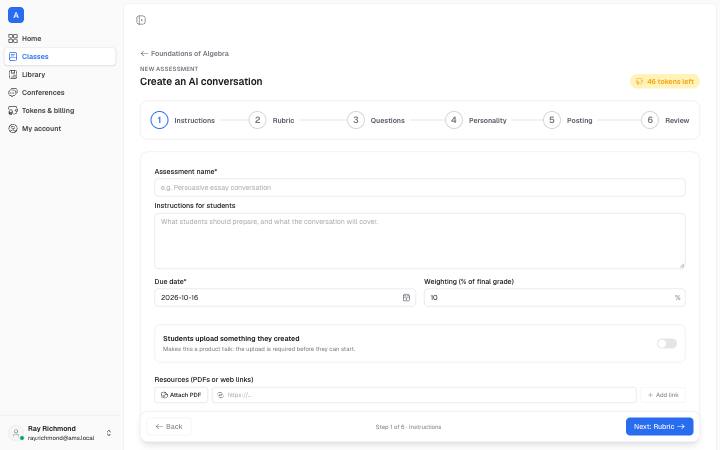
Task: Focus the Assessment name field
Action: [420, 188]
